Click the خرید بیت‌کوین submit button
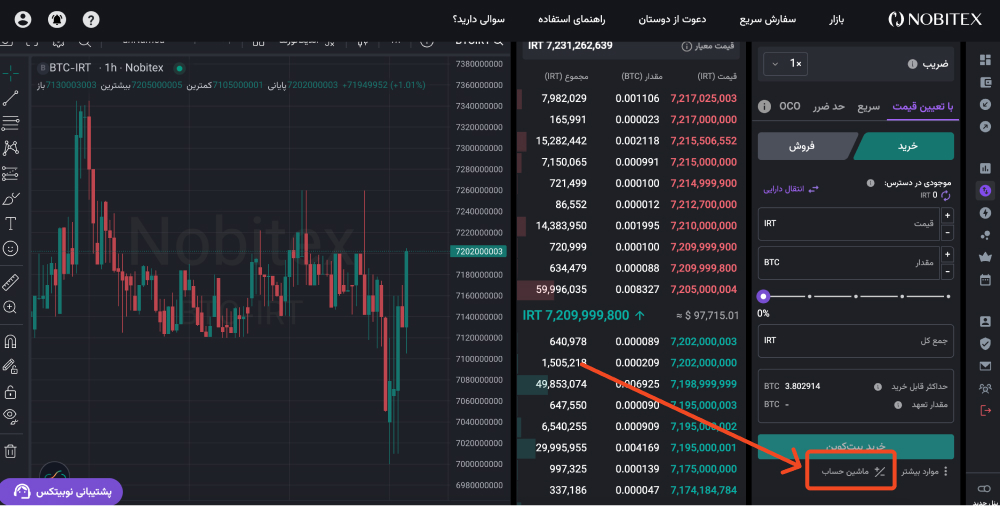1000x506 pixels. pos(856,445)
